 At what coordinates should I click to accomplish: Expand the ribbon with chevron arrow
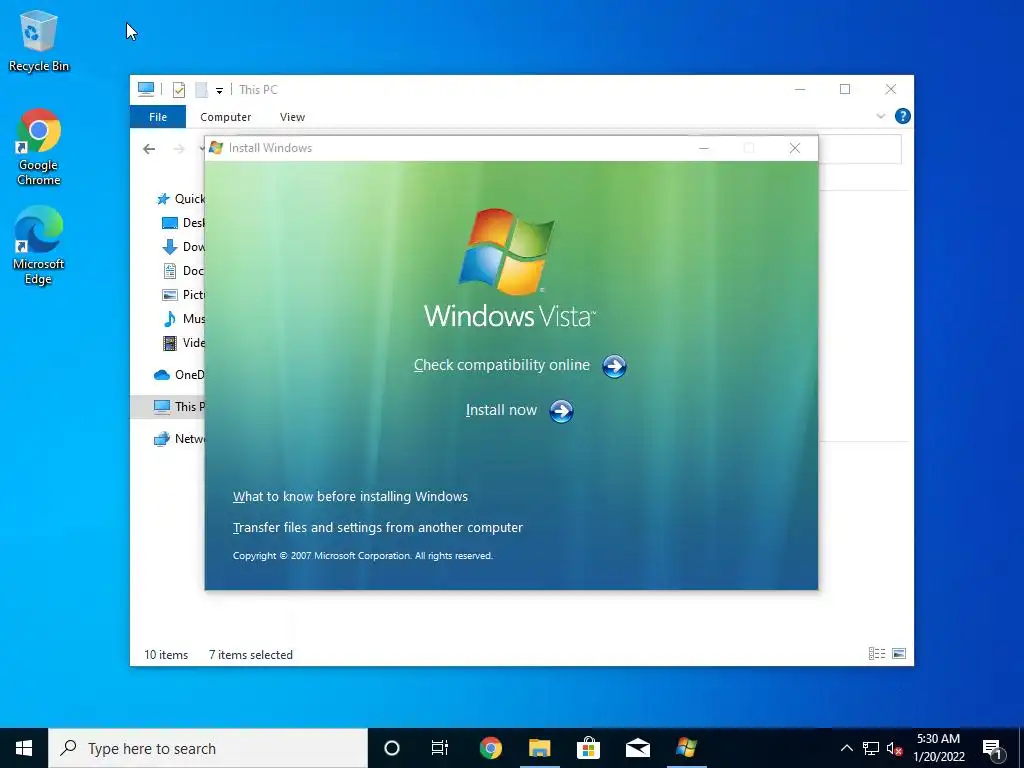880,116
